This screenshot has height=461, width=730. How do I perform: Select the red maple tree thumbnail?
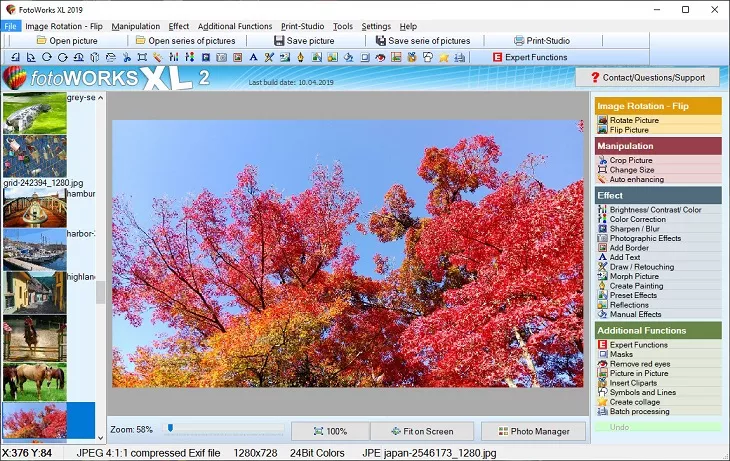point(35,421)
